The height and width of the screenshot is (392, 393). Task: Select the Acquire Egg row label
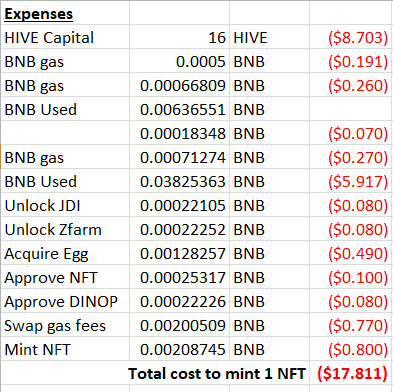pyautogui.click(x=65, y=253)
